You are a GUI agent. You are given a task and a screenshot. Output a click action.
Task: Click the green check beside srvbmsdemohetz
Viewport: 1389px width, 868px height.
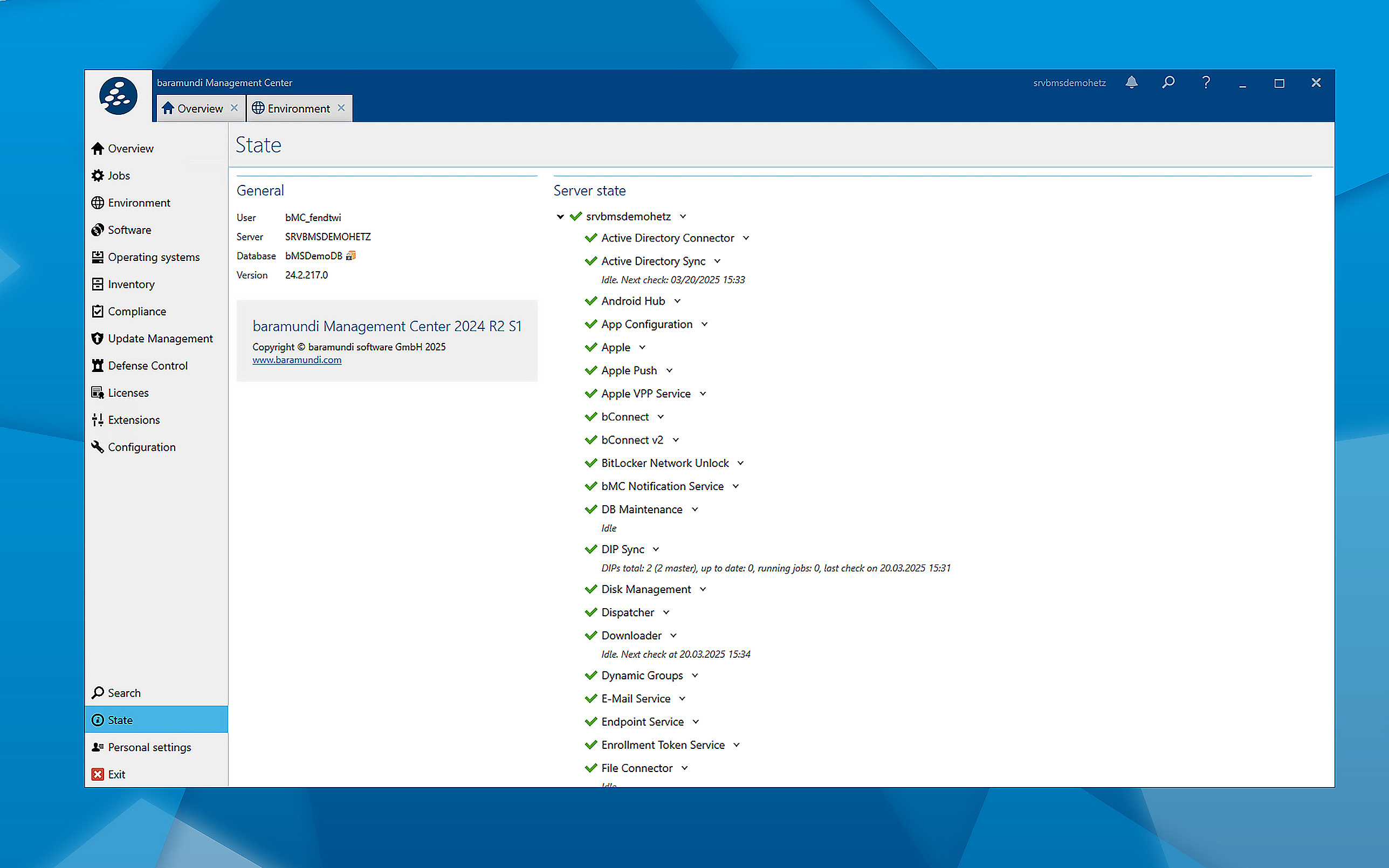576,216
